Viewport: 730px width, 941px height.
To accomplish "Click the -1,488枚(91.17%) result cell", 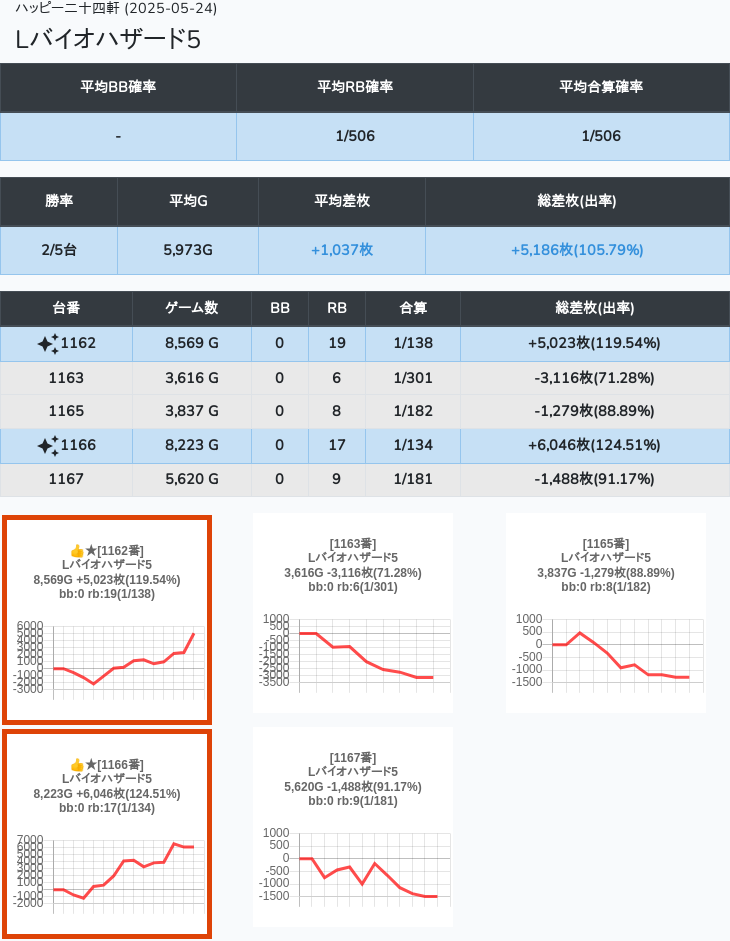I will point(595,480).
